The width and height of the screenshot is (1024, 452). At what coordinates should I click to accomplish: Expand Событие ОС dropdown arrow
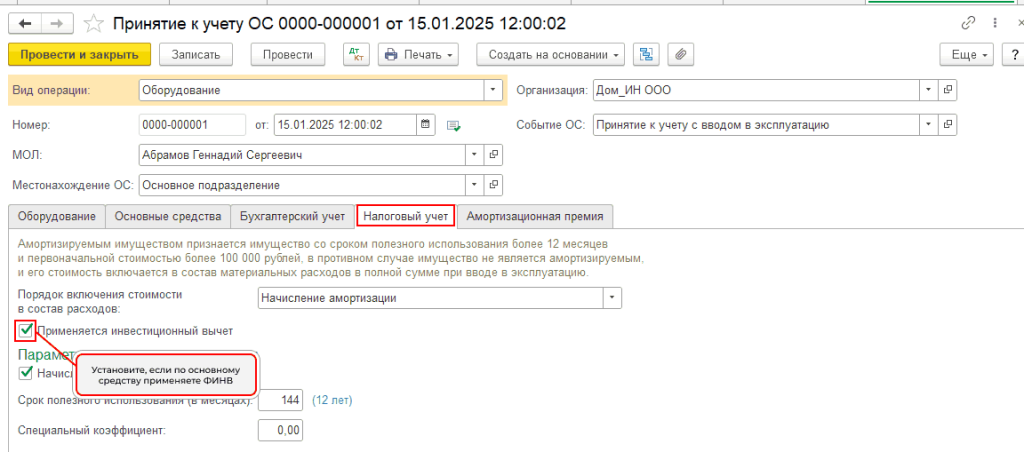click(929, 125)
